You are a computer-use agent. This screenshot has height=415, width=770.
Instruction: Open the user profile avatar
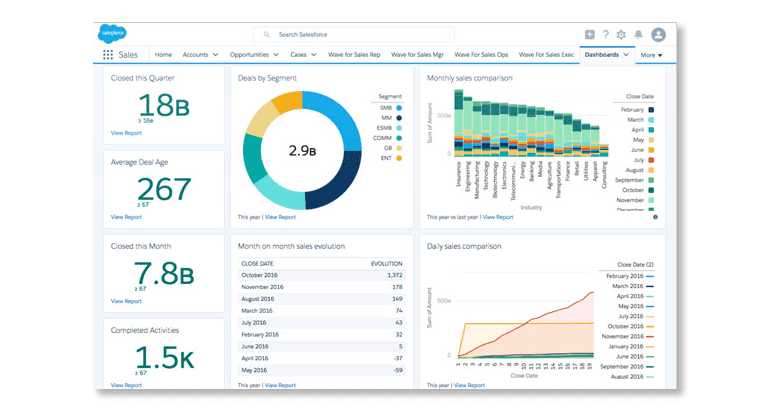coord(658,35)
